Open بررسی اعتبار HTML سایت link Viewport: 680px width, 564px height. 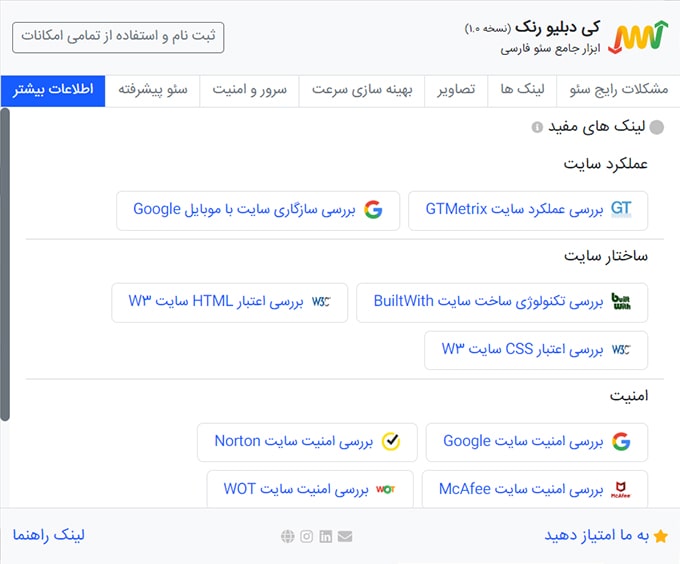coord(229,302)
